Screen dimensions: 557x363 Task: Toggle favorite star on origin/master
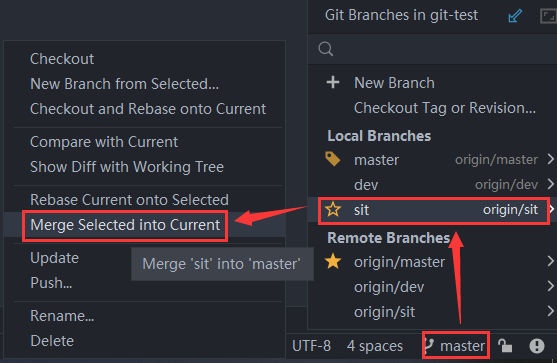333,261
